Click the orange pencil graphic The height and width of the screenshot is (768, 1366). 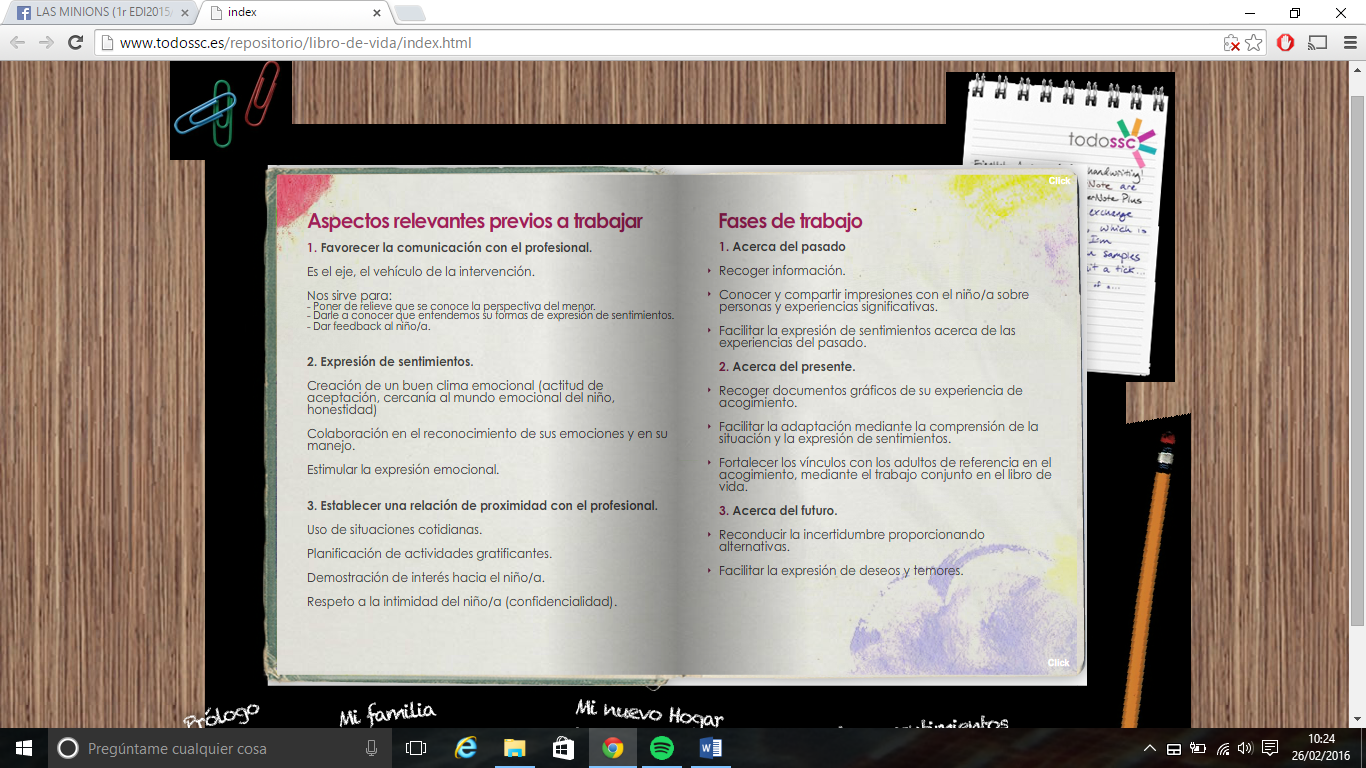[x=1149, y=580]
